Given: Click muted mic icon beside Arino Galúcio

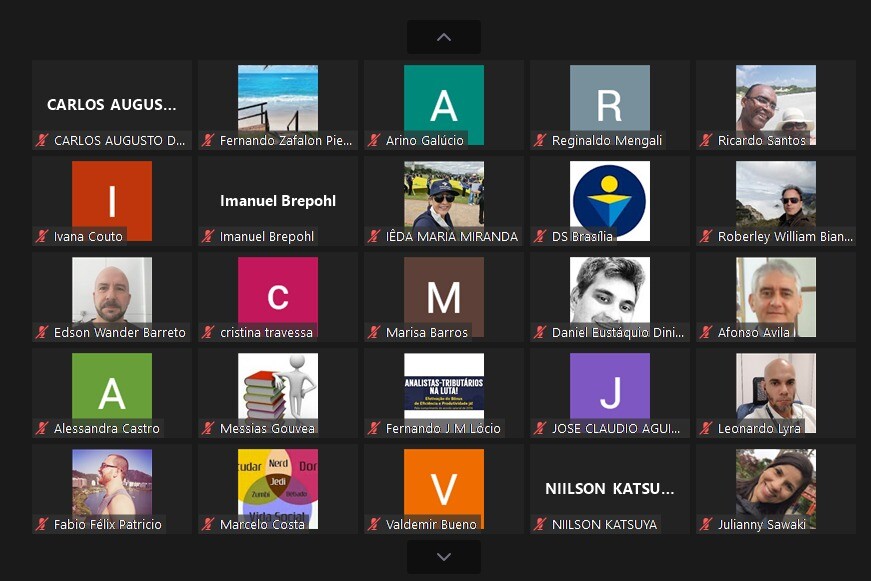Looking at the screenshot, I should [x=374, y=141].
